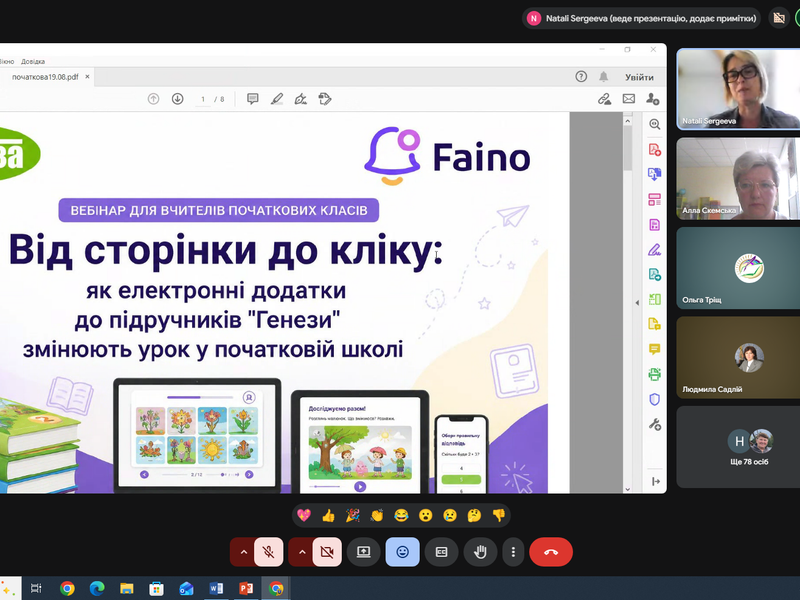
Task: Open Comment tool in sidebar
Action: (655, 349)
